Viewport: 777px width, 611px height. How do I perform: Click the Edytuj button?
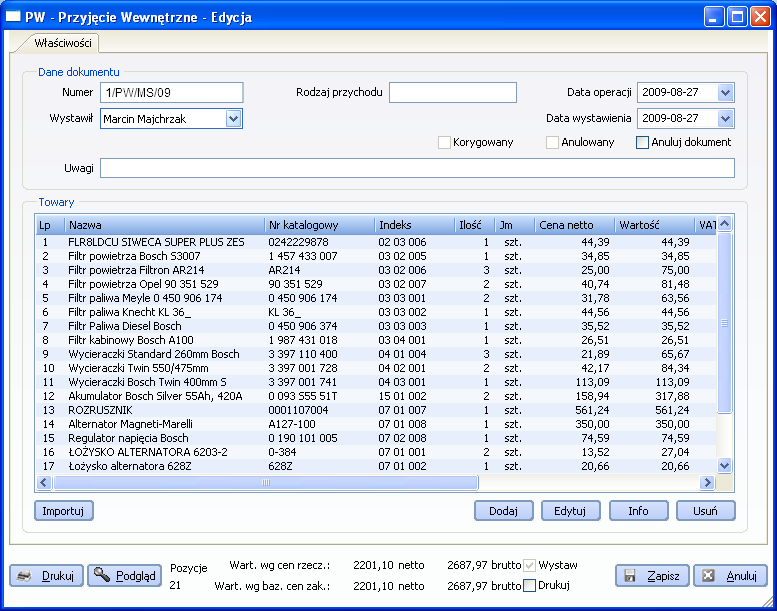pyautogui.click(x=570, y=511)
